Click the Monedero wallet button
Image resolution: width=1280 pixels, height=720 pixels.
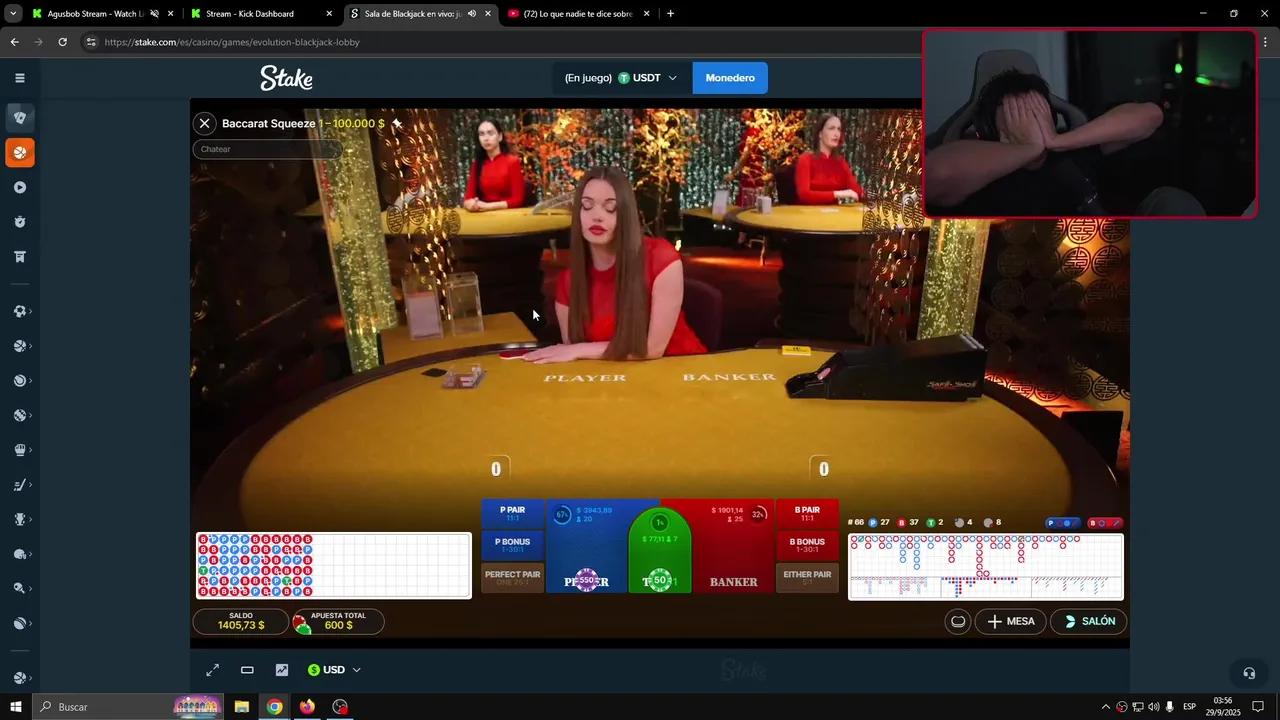pos(730,78)
